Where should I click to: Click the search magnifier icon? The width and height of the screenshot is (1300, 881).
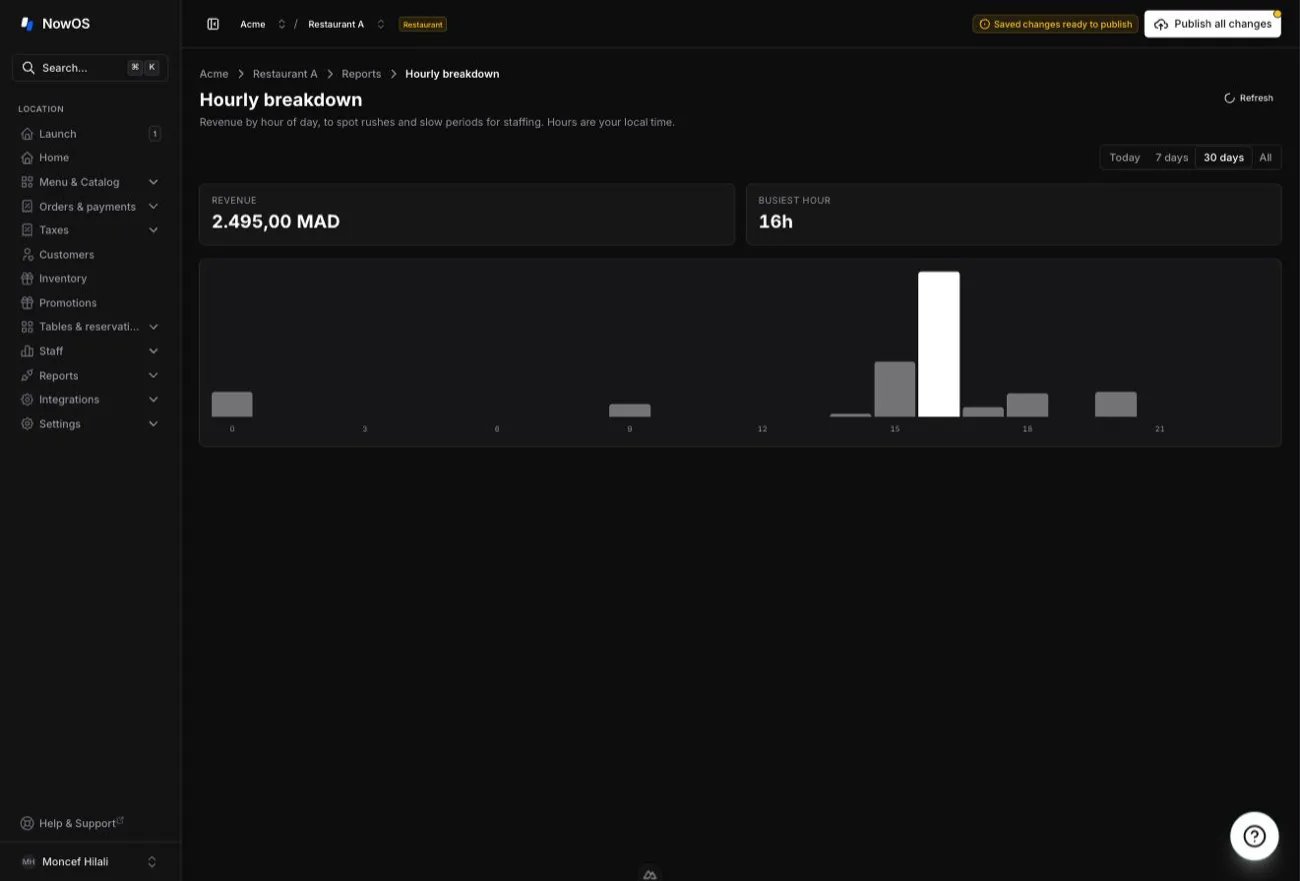click(x=28, y=68)
